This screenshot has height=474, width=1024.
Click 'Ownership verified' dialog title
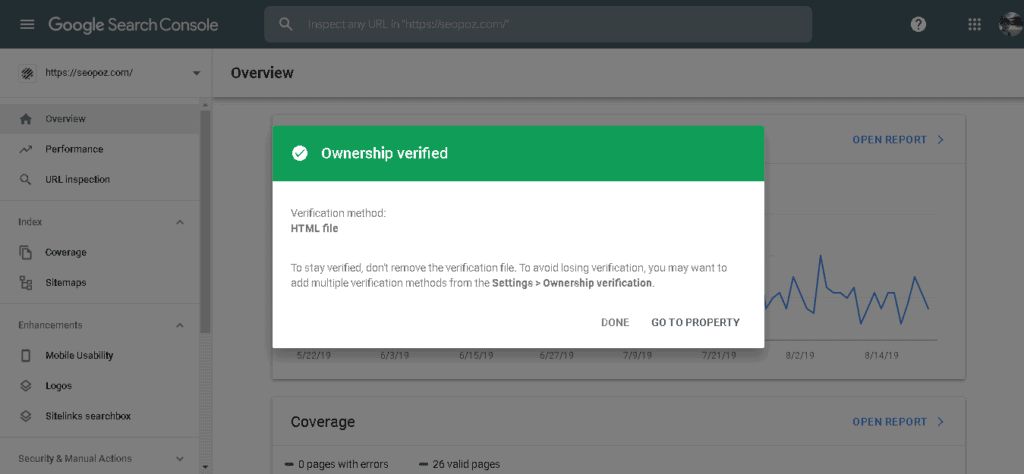(384, 153)
